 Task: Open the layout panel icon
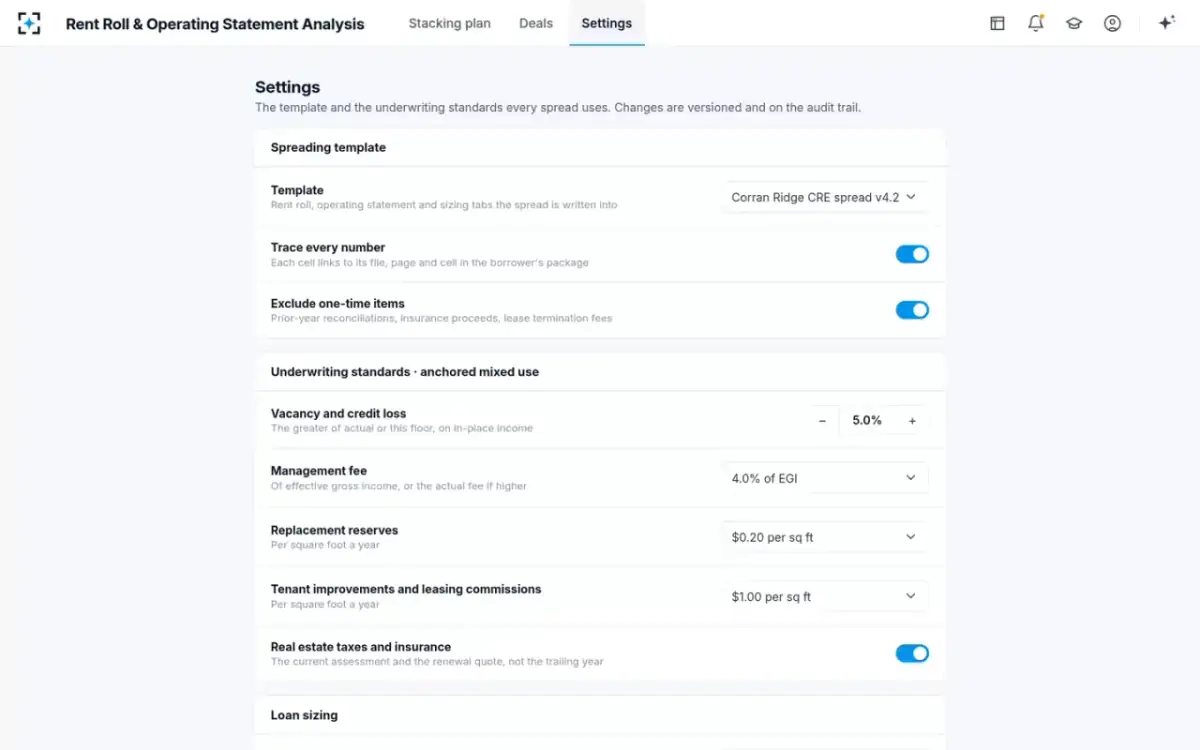pyautogui.click(x=997, y=23)
